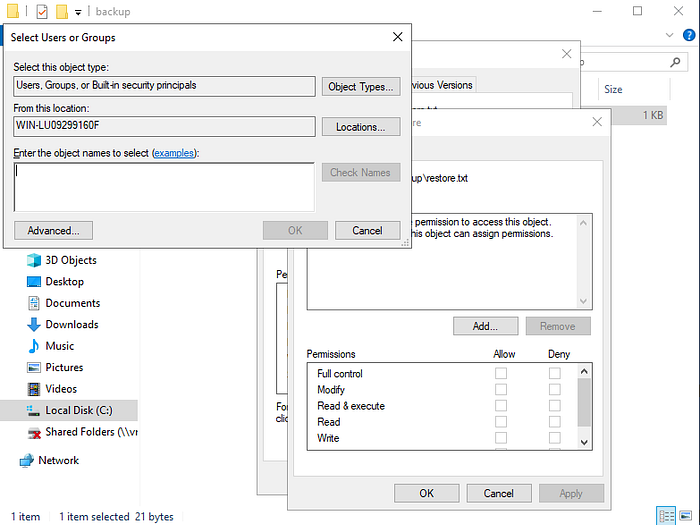Open the disconnected Shared Folders drive icon

pyautogui.click(x=34, y=432)
